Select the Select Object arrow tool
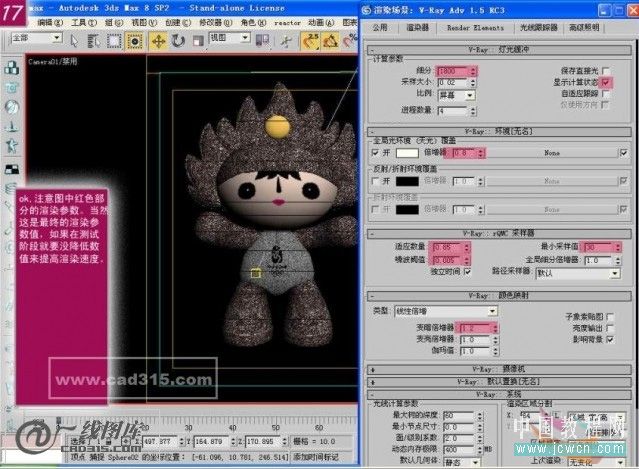The image size is (639, 469). pyautogui.click(x=74, y=41)
